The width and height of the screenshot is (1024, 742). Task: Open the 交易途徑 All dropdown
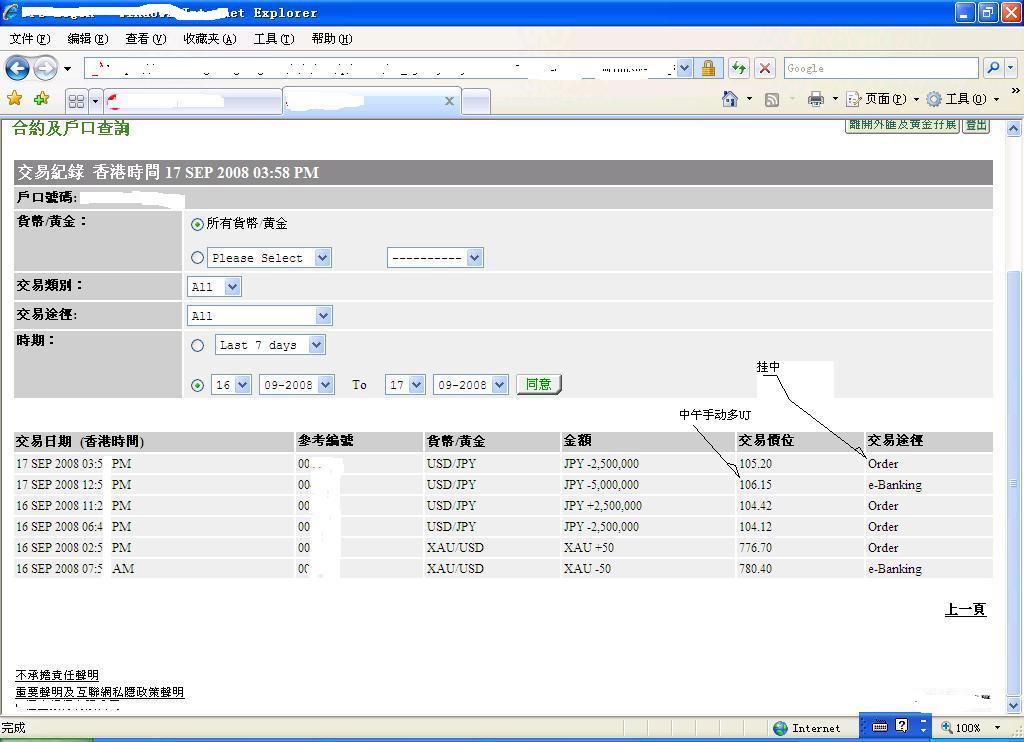tap(260, 315)
